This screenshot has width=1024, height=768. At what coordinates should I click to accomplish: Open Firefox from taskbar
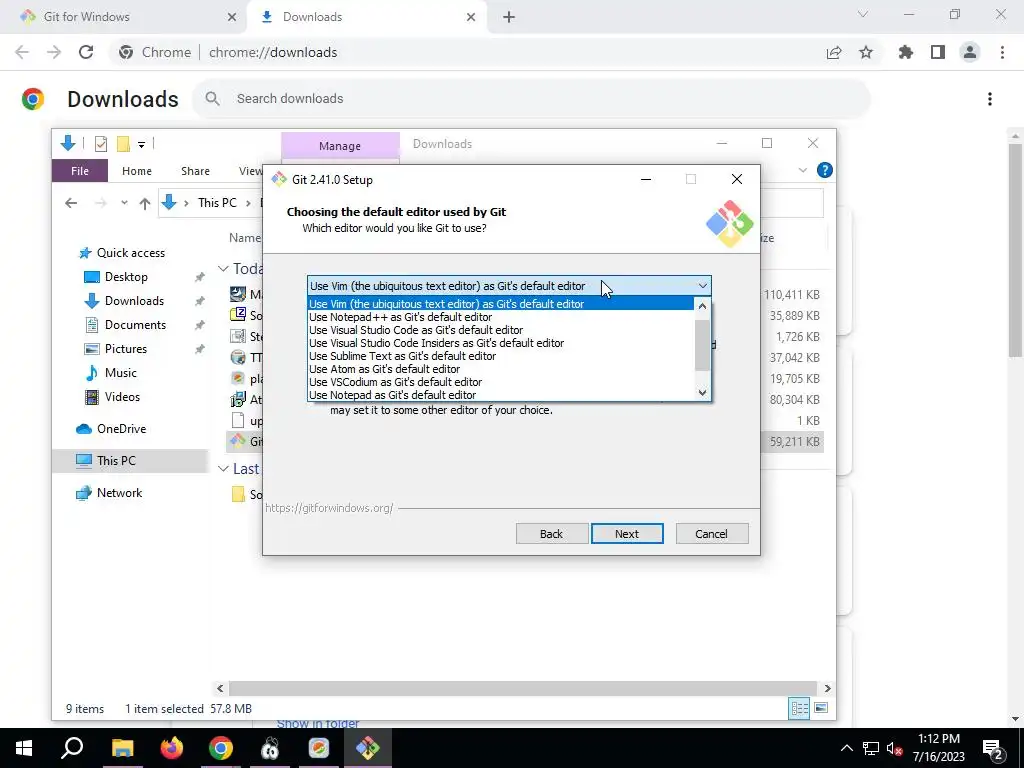(x=172, y=748)
